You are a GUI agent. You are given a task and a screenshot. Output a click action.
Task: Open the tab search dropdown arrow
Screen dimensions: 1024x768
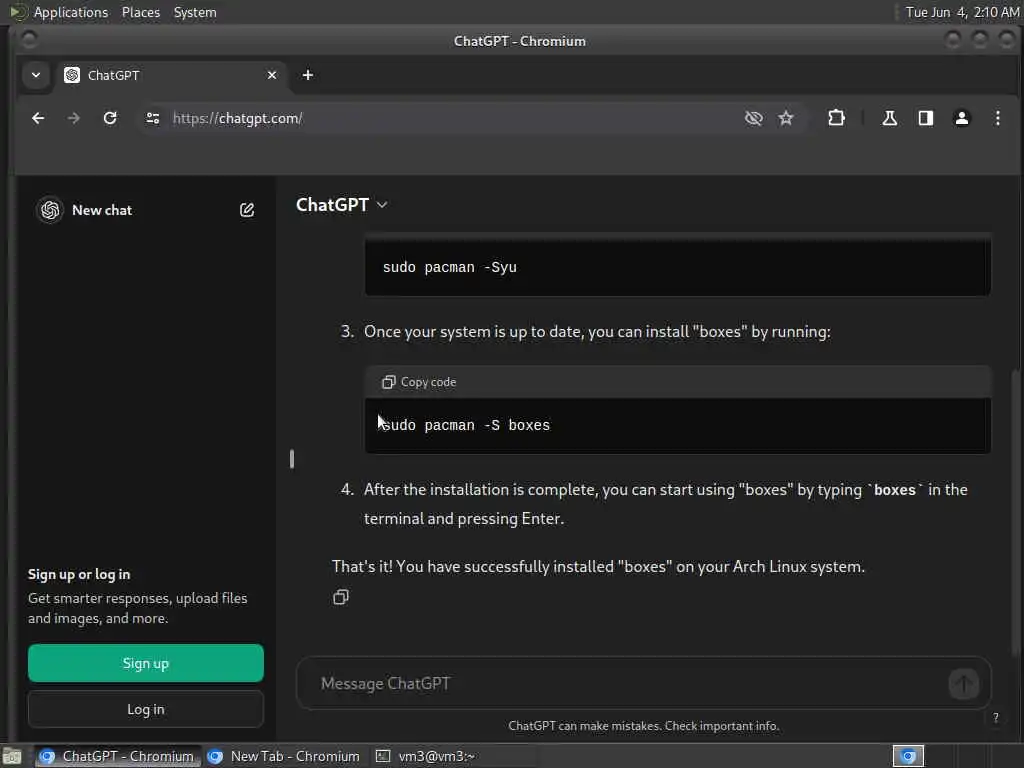tap(36, 75)
